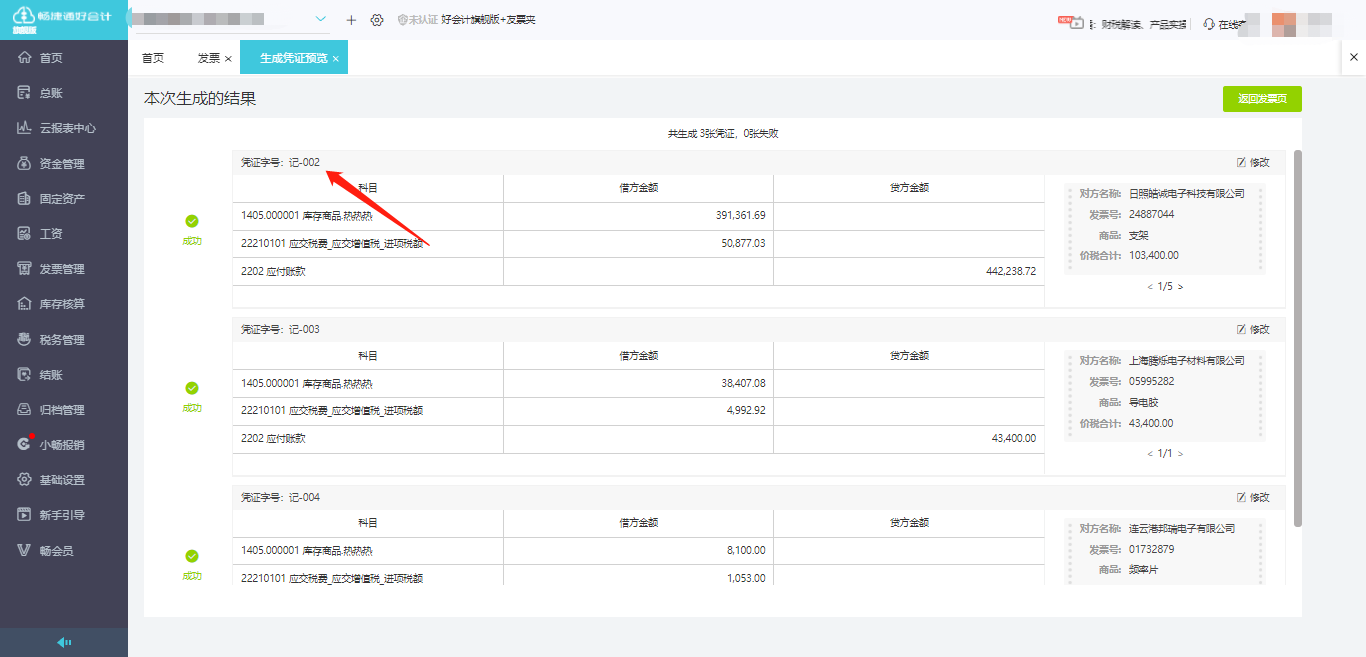Viewport: 1366px width, 657px height.
Task: Open 云报表中心 in sidebar
Action: click(64, 128)
